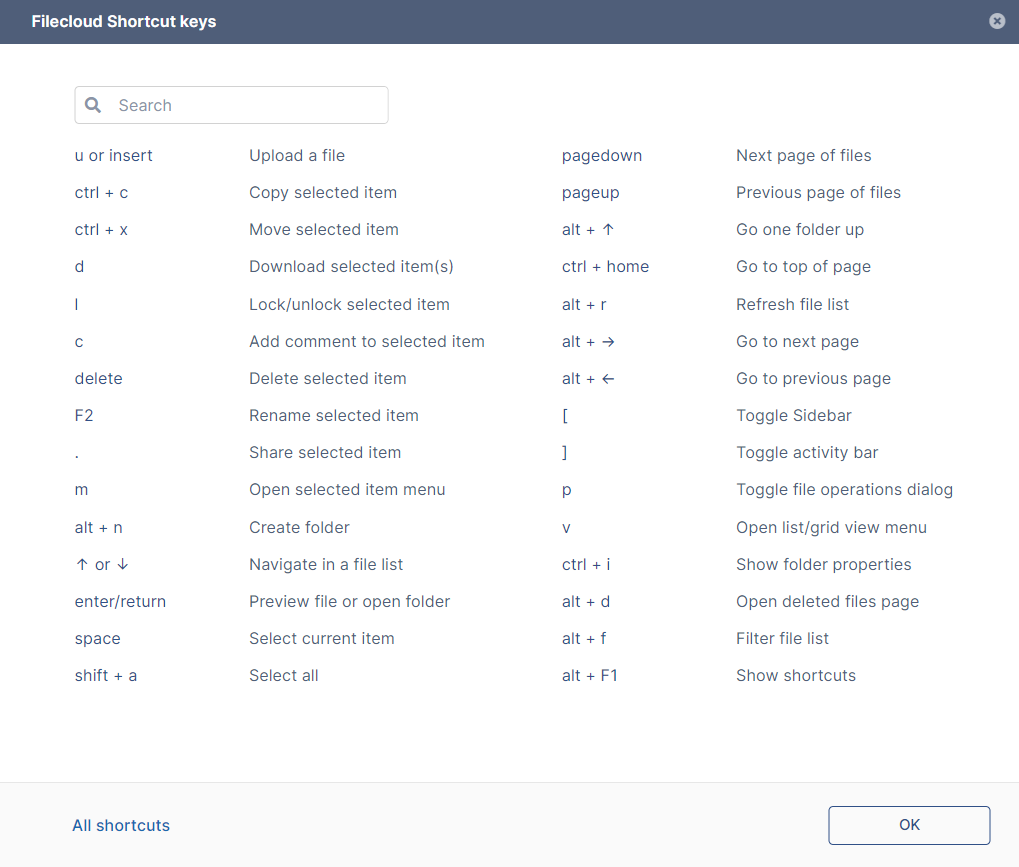1019x867 pixels.
Task: Click the 'Toggle activity bar' shortcut entry
Action: point(807,452)
